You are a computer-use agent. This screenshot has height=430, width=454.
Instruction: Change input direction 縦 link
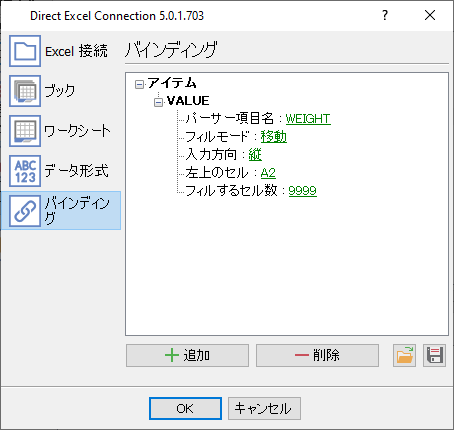(255, 155)
